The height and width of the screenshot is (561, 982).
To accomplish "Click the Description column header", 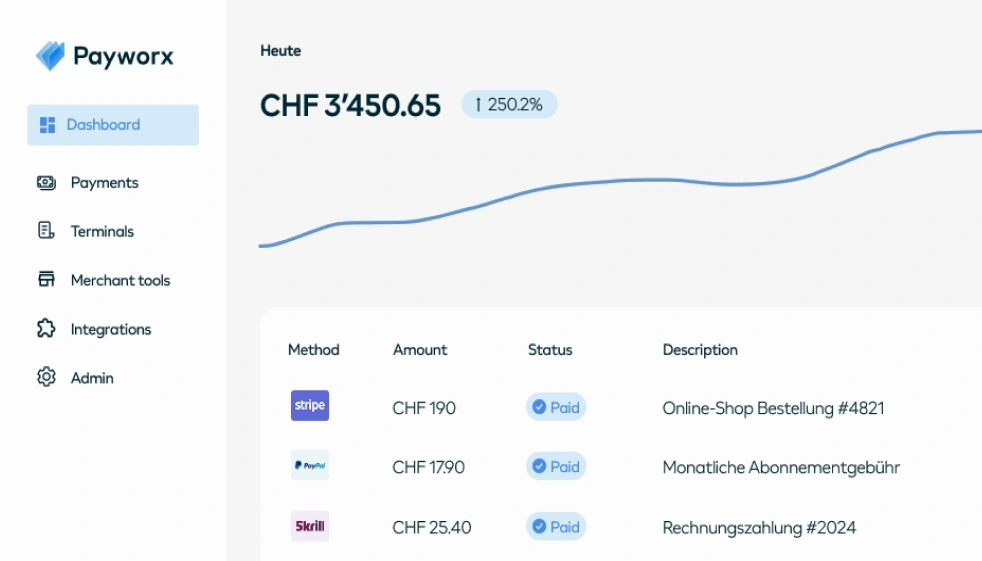I will (x=700, y=350).
